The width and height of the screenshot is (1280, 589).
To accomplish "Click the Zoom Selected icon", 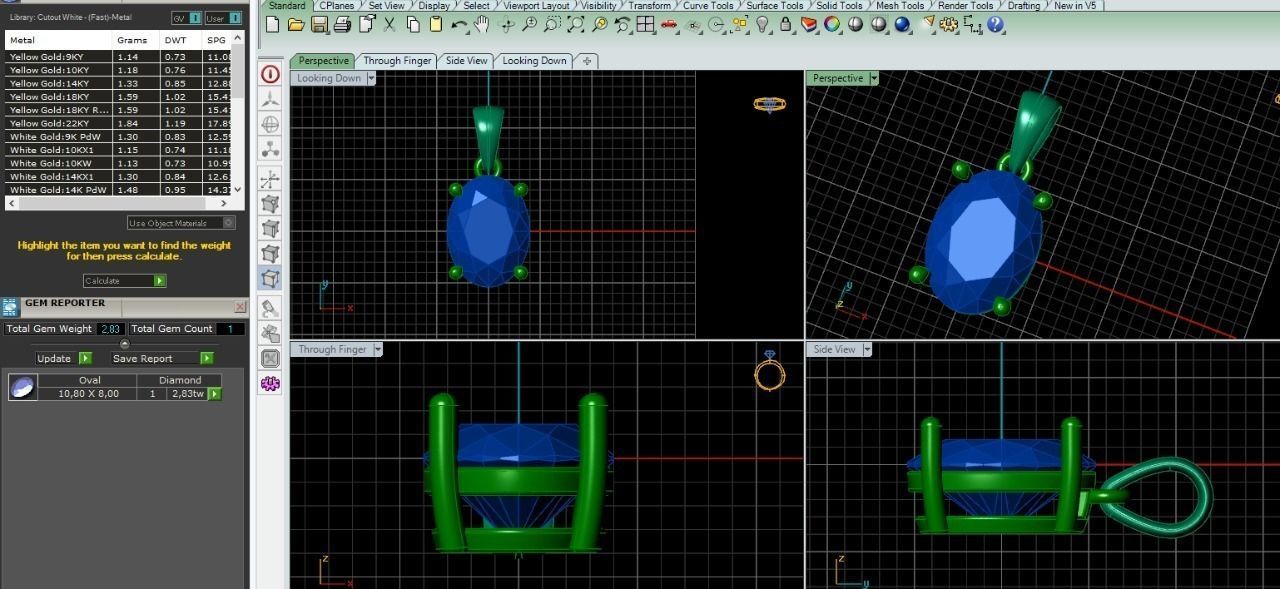I will point(599,25).
